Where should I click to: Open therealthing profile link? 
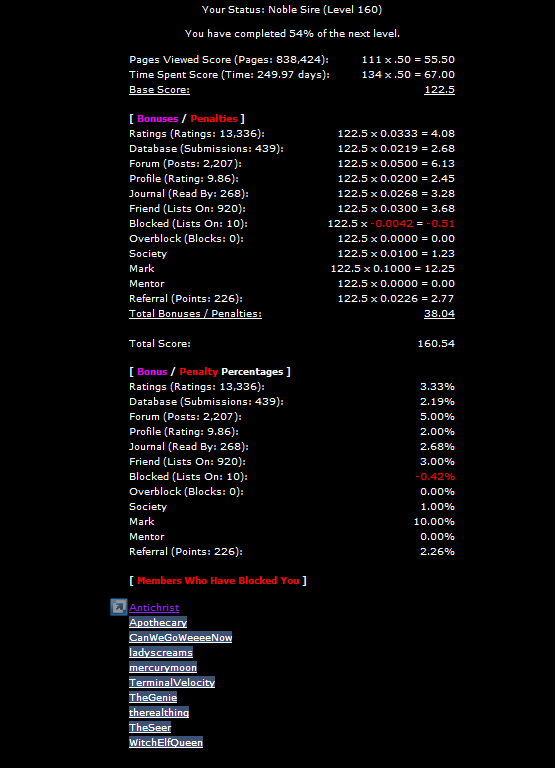(159, 713)
